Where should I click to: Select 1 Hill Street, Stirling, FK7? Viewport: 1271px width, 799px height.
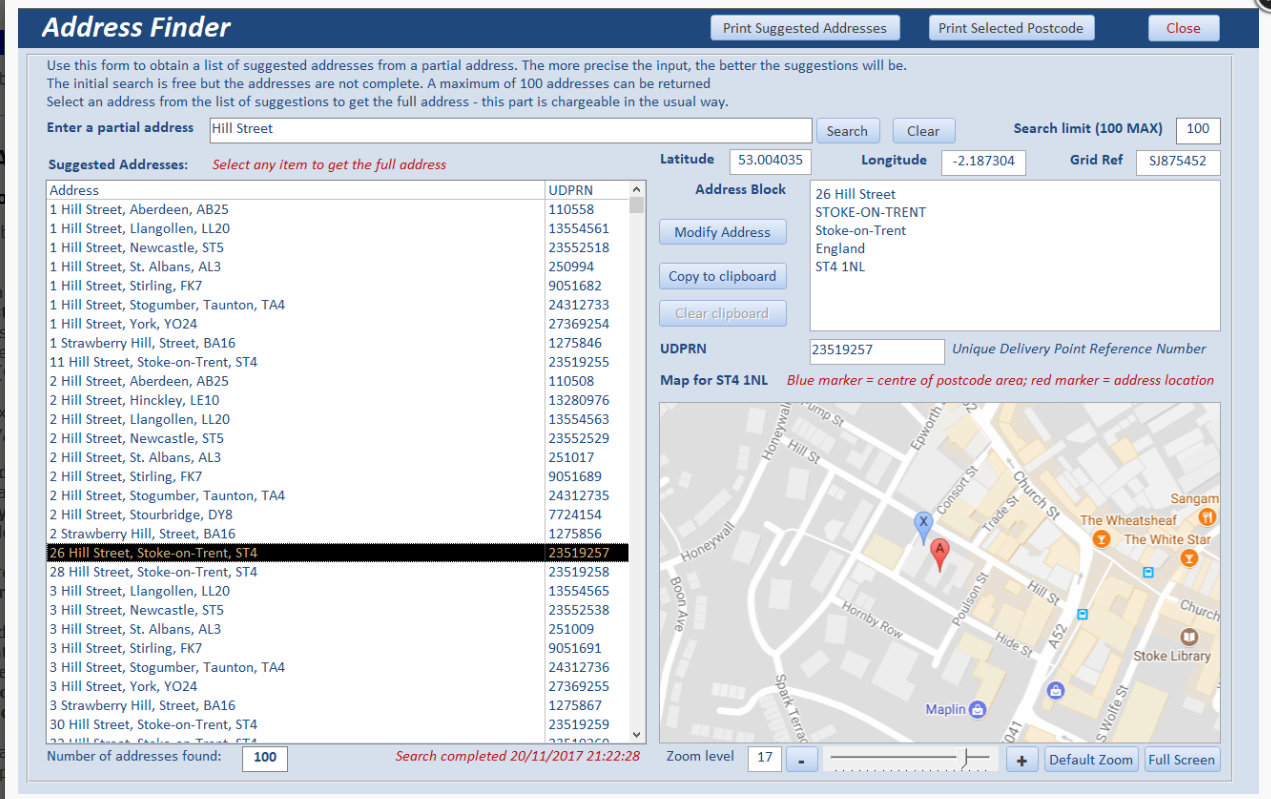(x=337, y=286)
